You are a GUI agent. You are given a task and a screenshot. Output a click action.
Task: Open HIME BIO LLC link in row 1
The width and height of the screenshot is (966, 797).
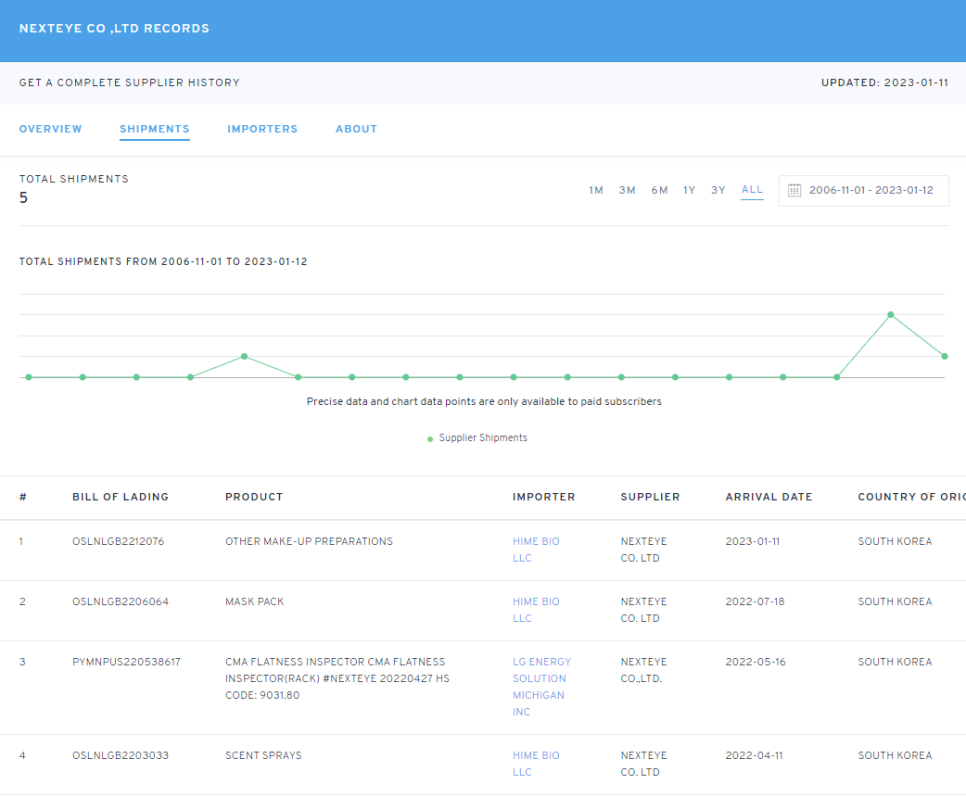(x=536, y=549)
